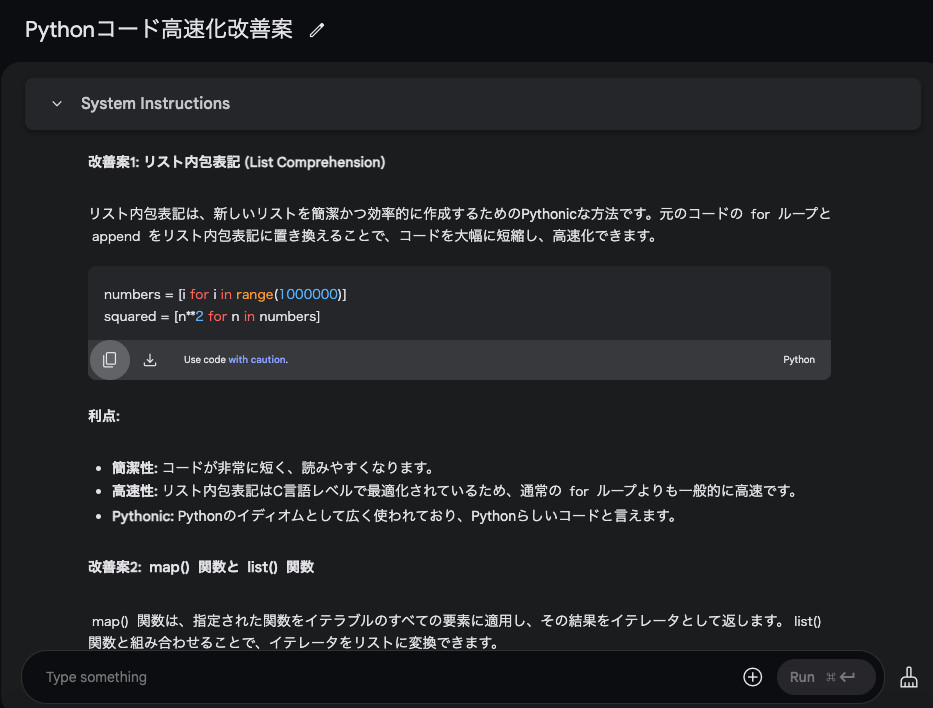
Task: Click the code line 'squared = [n**2 for n in numbers]'
Action: [212, 317]
